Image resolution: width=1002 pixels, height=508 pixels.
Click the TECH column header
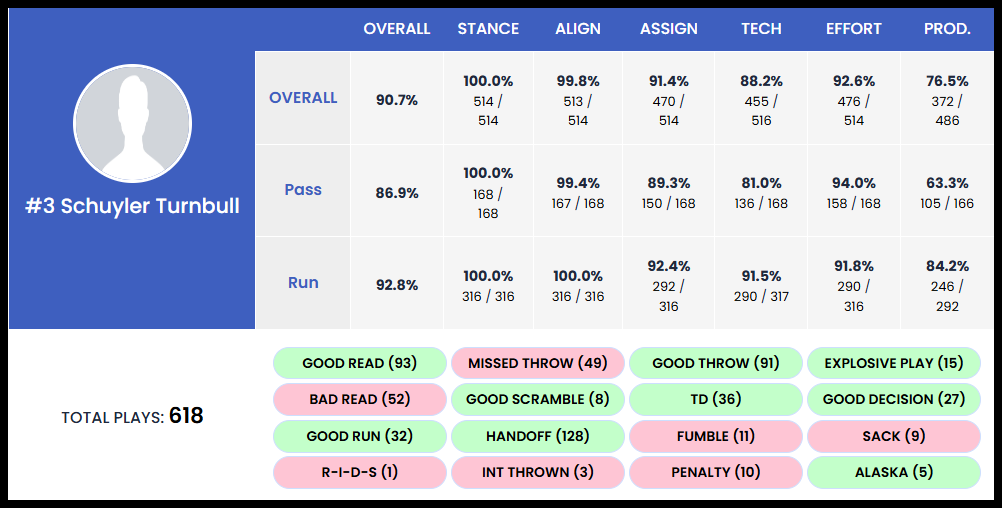click(x=761, y=29)
